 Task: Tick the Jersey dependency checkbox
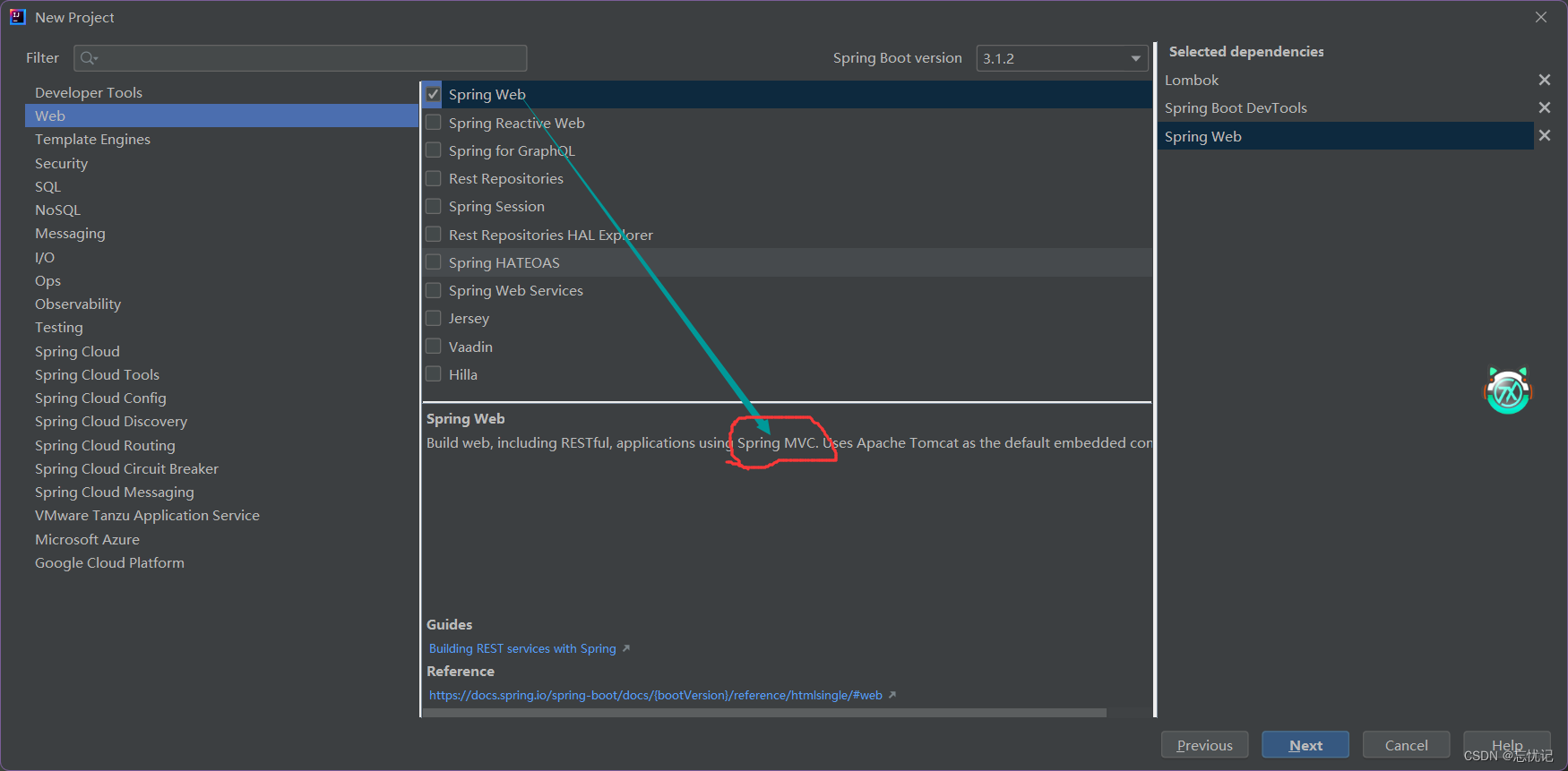434,318
